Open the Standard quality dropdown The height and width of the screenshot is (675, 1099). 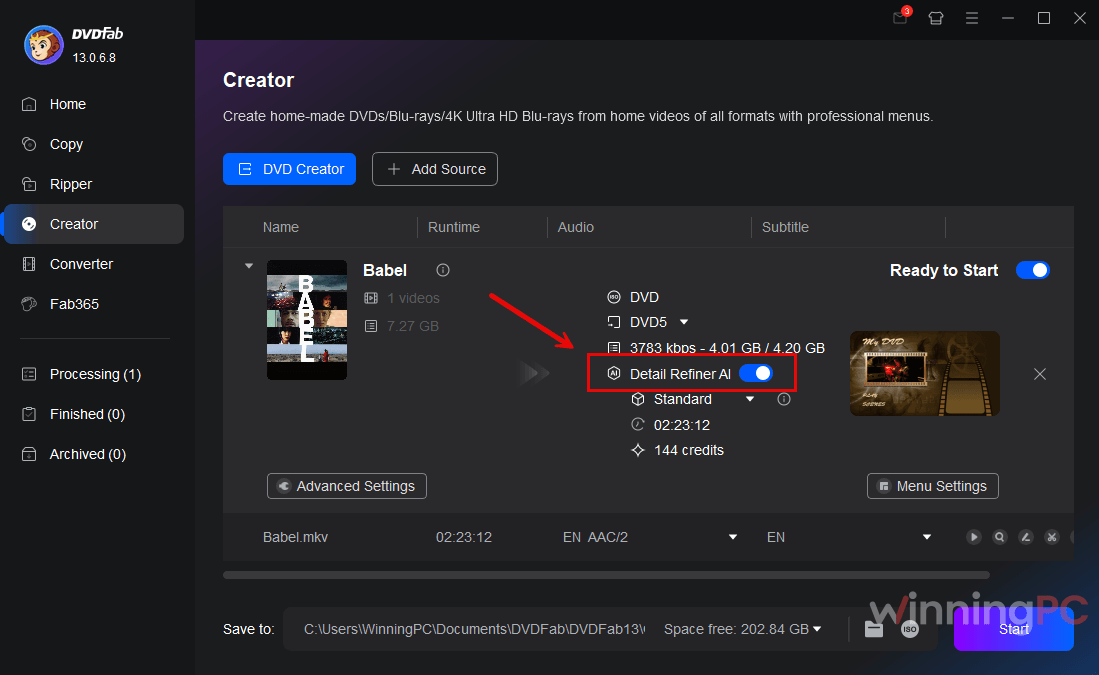[750, 399]
